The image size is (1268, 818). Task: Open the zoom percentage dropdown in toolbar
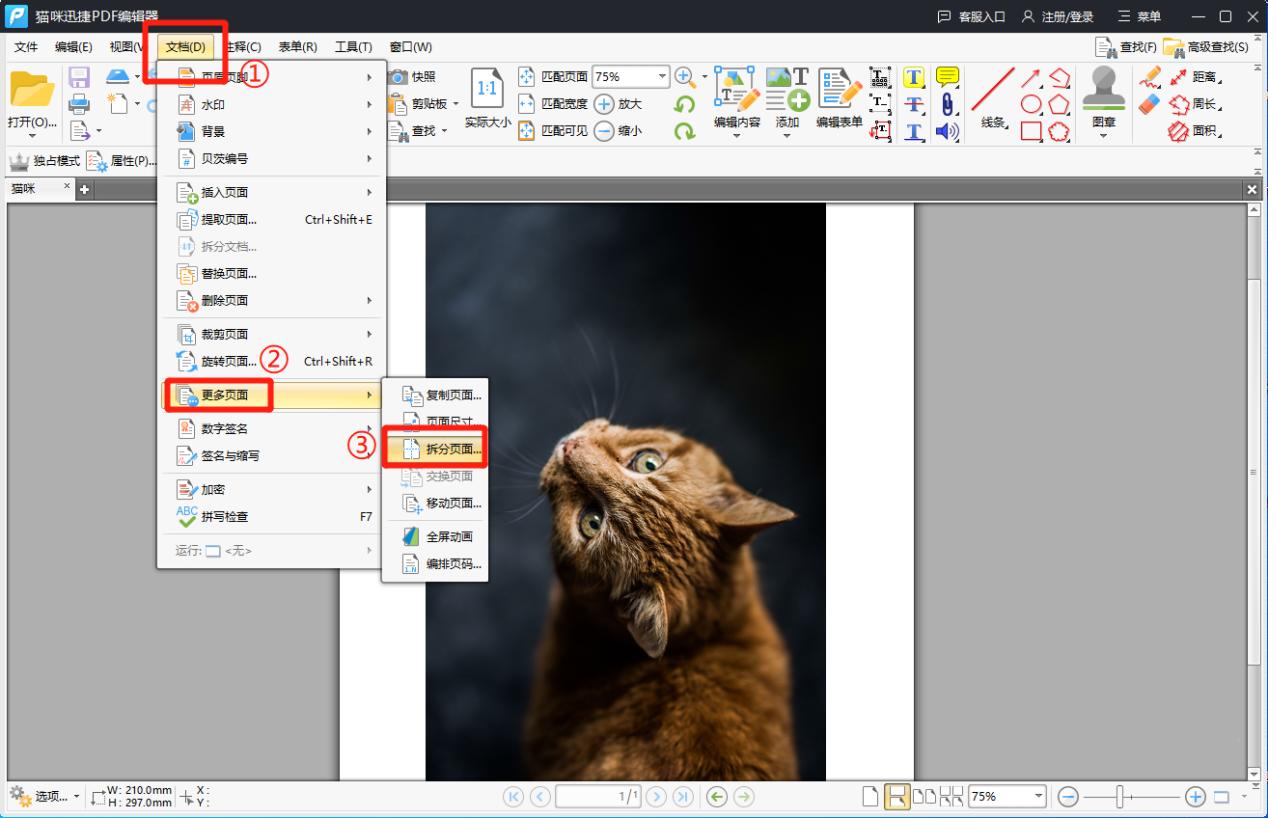(x=662, y=77)
